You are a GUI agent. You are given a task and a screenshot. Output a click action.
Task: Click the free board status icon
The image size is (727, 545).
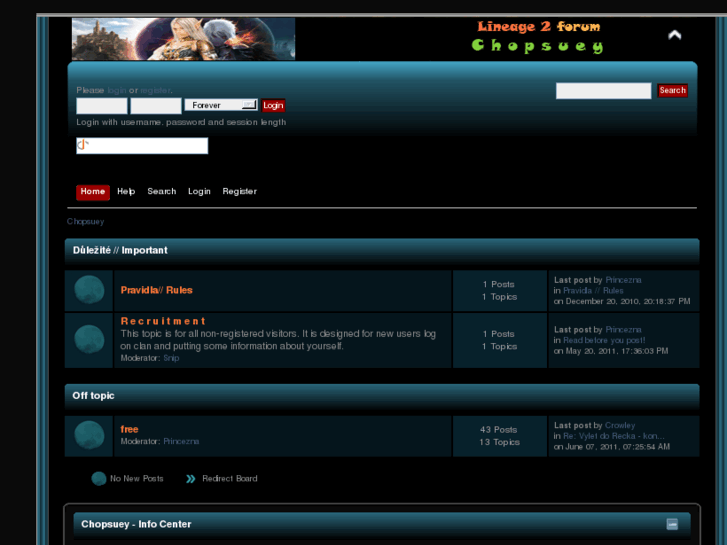(89, 435)
